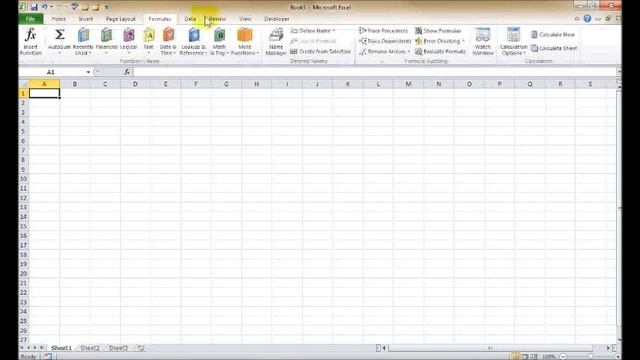Select column D header
Image resolution: width=640 pixels, height=360 pixels.
pos(135,84)
